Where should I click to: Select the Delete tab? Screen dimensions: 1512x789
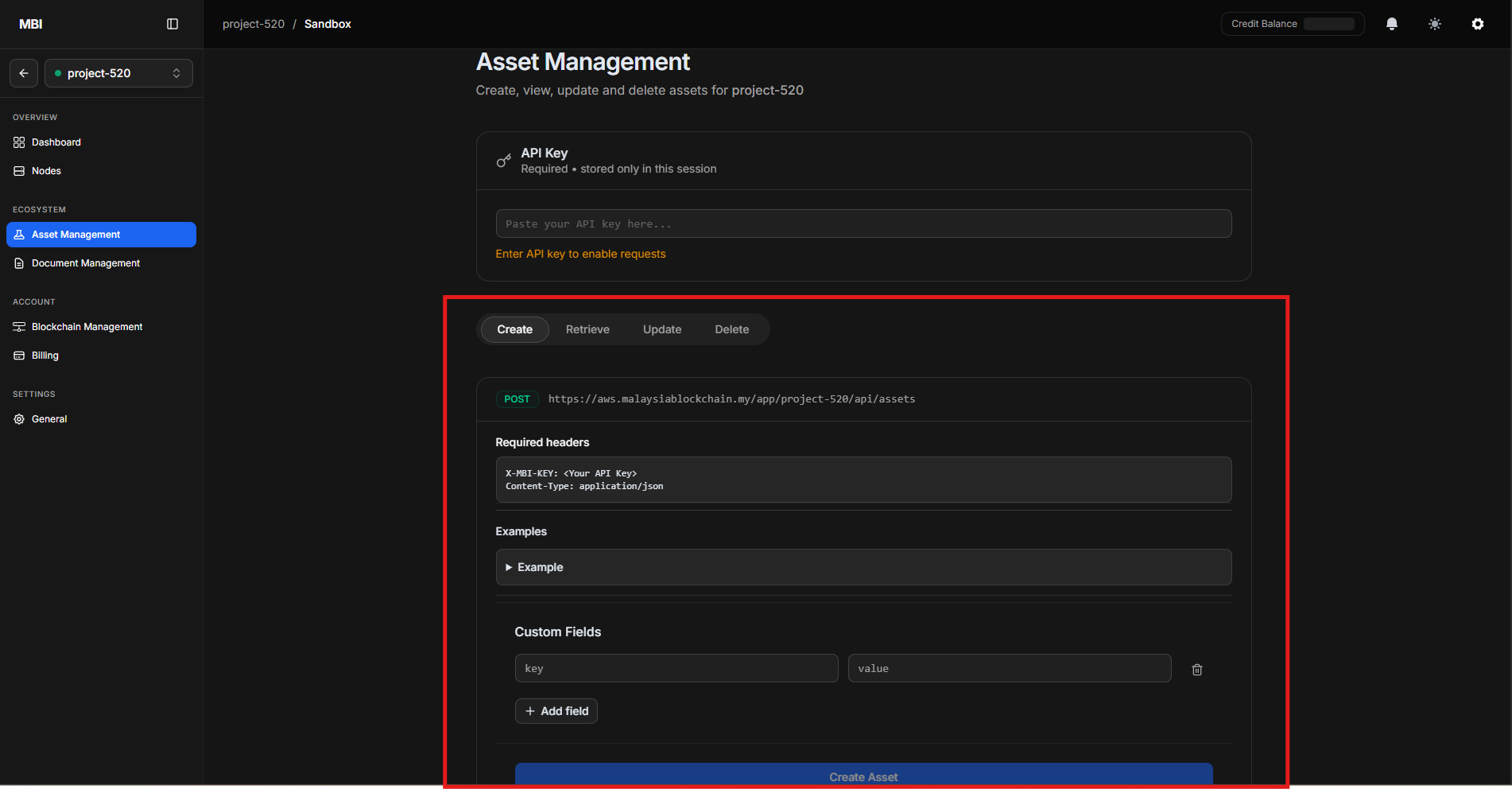[x=731, y=329]
